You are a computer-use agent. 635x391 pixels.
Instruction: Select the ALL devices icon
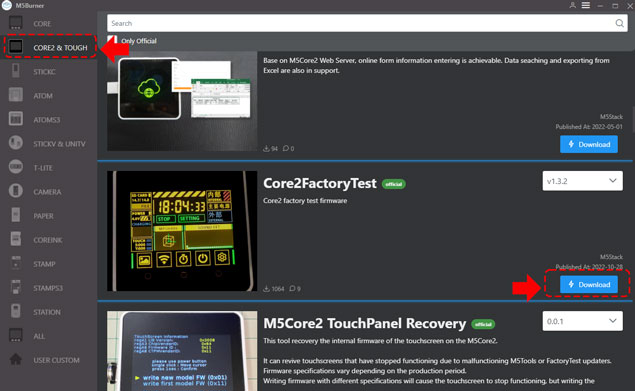click(16, 335)
